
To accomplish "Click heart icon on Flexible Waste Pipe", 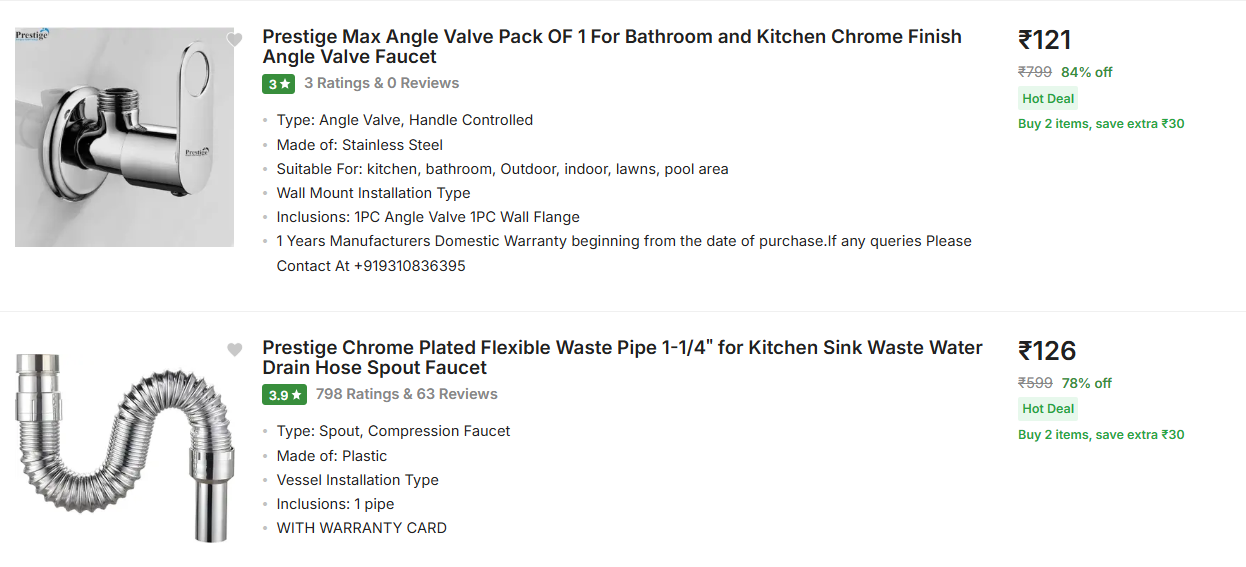I will click(x=234, y=350).
